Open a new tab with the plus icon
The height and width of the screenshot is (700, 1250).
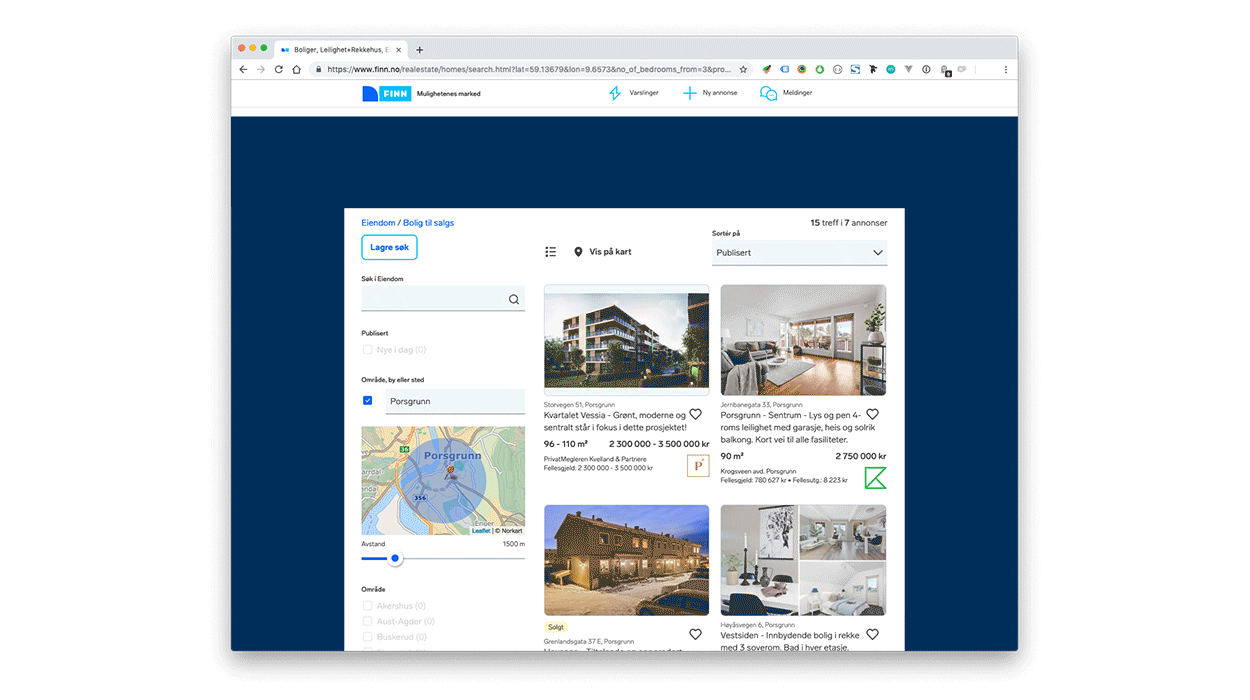point(420,49)
